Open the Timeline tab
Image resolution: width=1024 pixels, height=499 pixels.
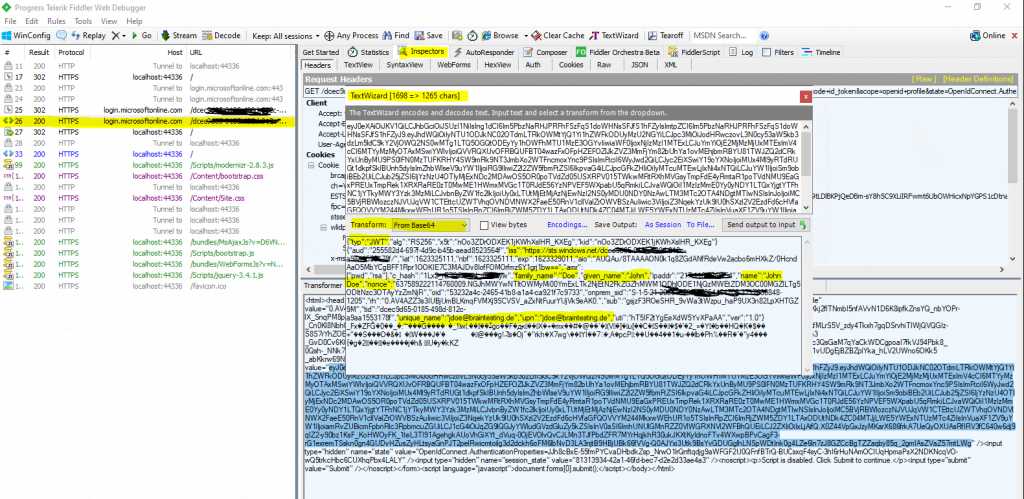click(821, 52)
